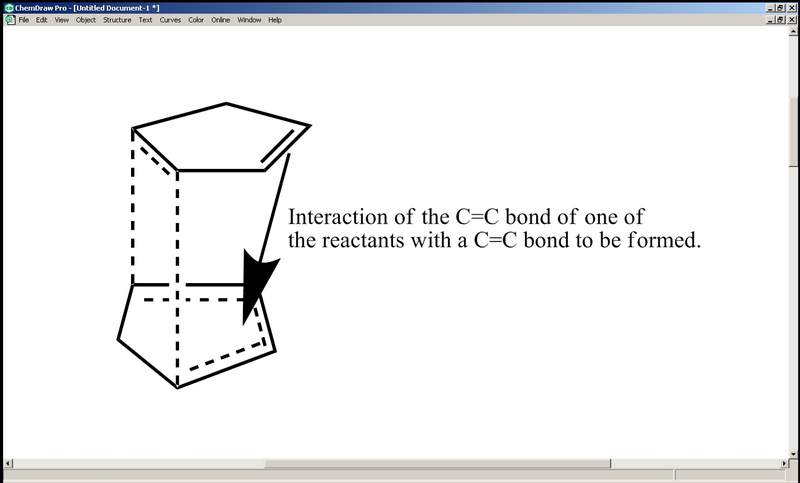Viewport: 800px width, 483px height.
Task: Click the vertical scrollbar up arrow
Action: (x=793, y=31)
